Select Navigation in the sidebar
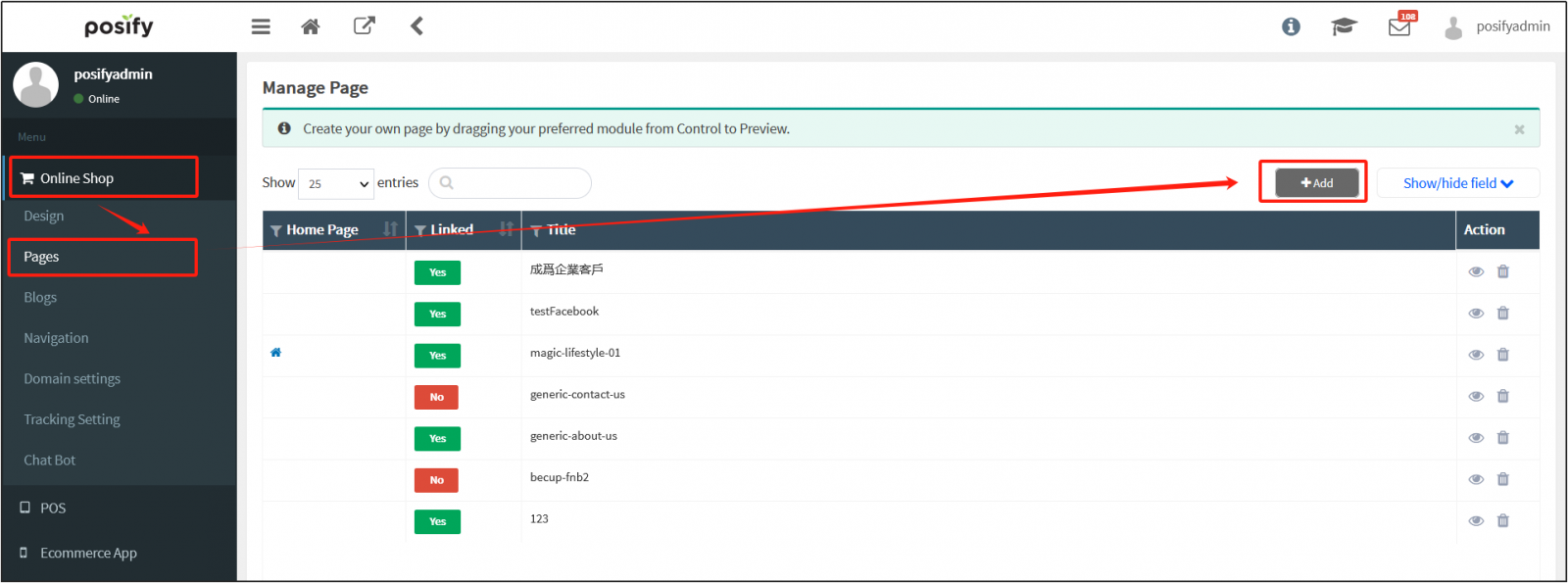 (x=56, y=338)
